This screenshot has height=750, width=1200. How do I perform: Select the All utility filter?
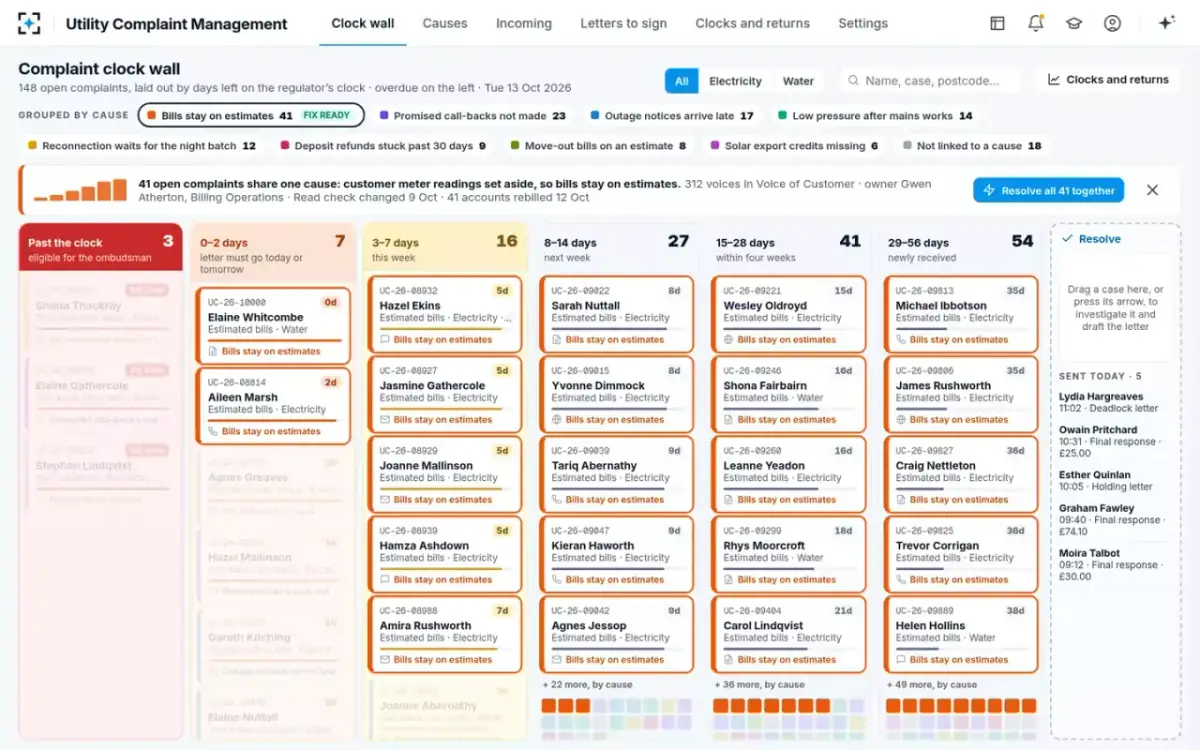click(681, 81)
